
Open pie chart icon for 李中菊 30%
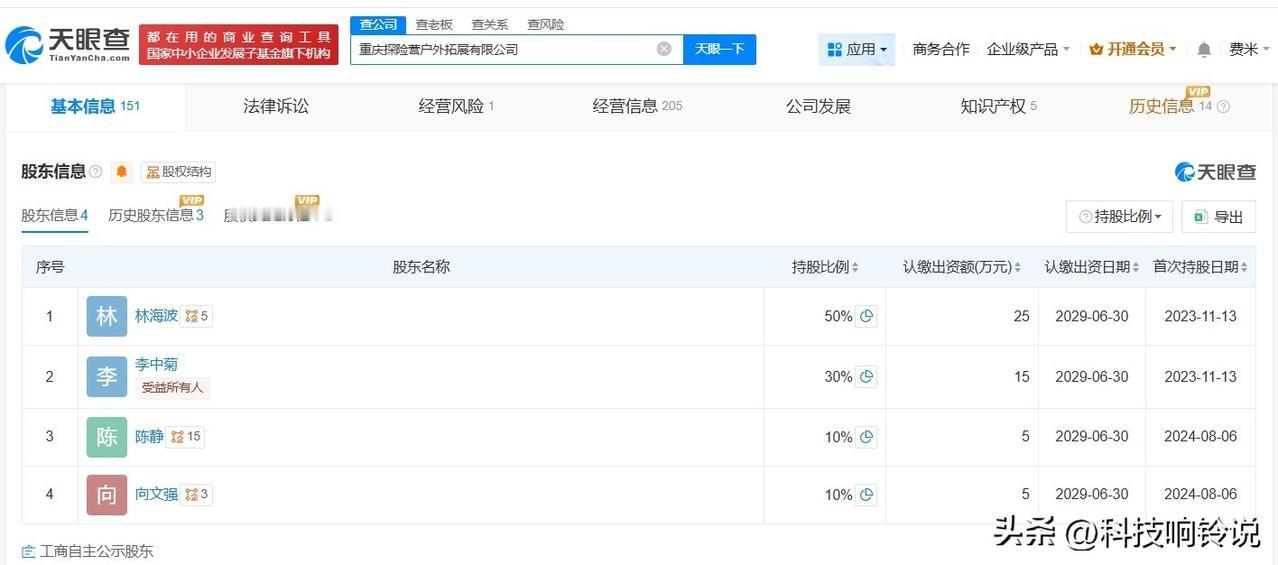coord(866,377)
